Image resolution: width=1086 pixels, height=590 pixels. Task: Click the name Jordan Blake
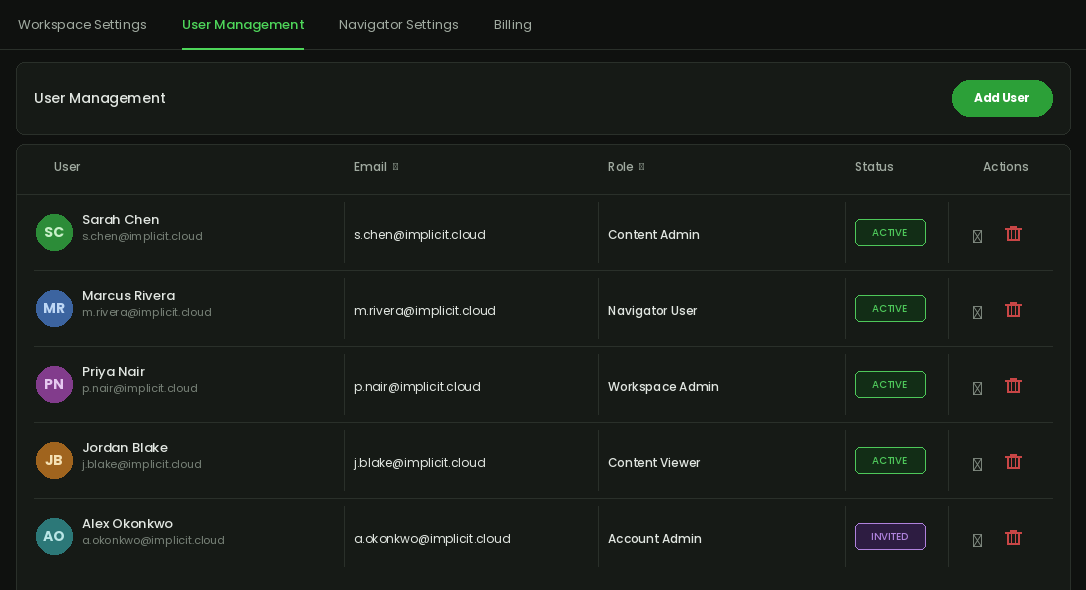(125, 448)
